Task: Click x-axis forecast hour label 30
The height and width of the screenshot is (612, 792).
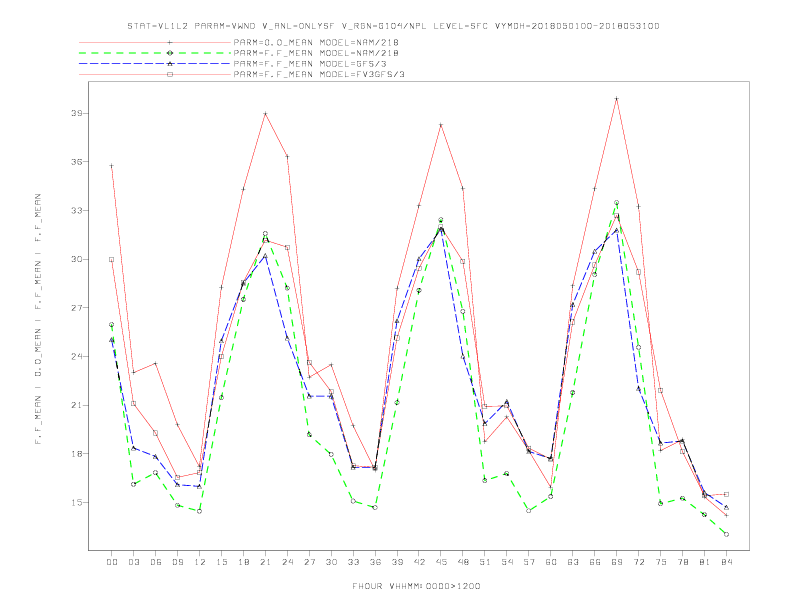Action: point(331,562)
